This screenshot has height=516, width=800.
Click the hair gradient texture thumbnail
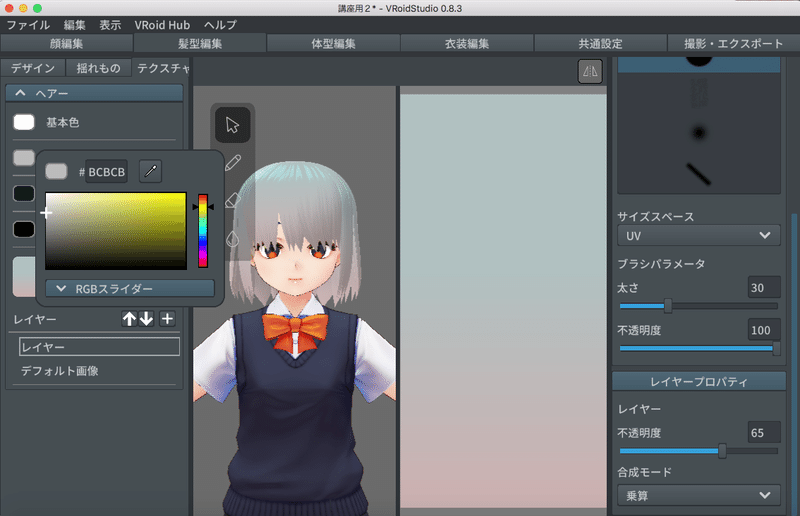click(x=23, y=277)
